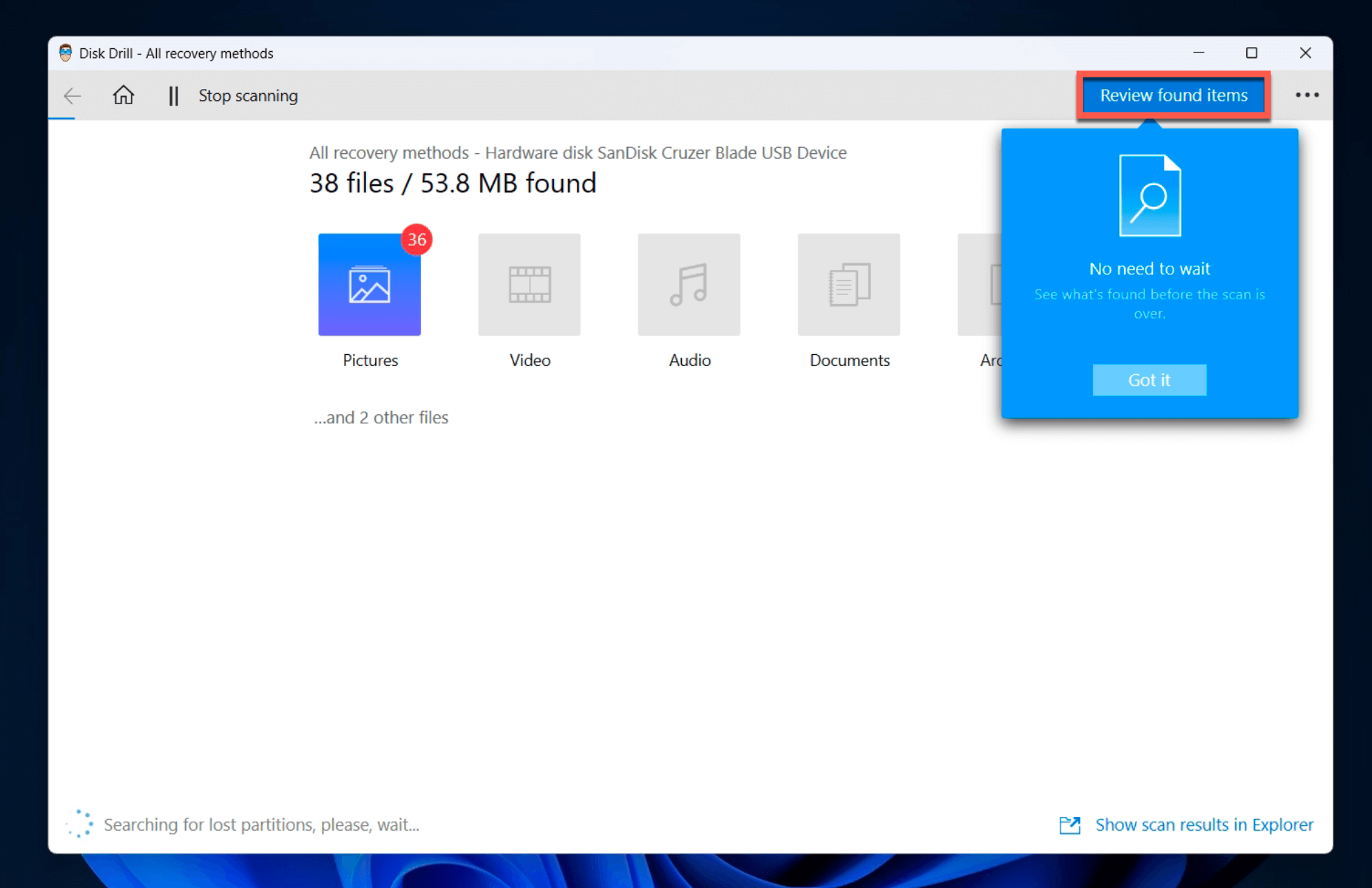Viewport: 1372px width, 888px height.
Task: Select the Pictures category tile
Action: 370,284
